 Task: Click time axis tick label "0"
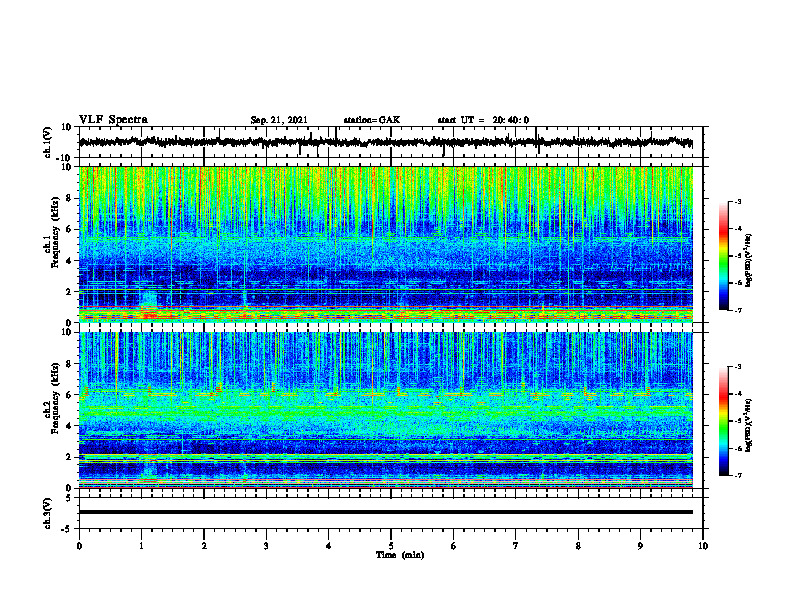pos(79,546)
